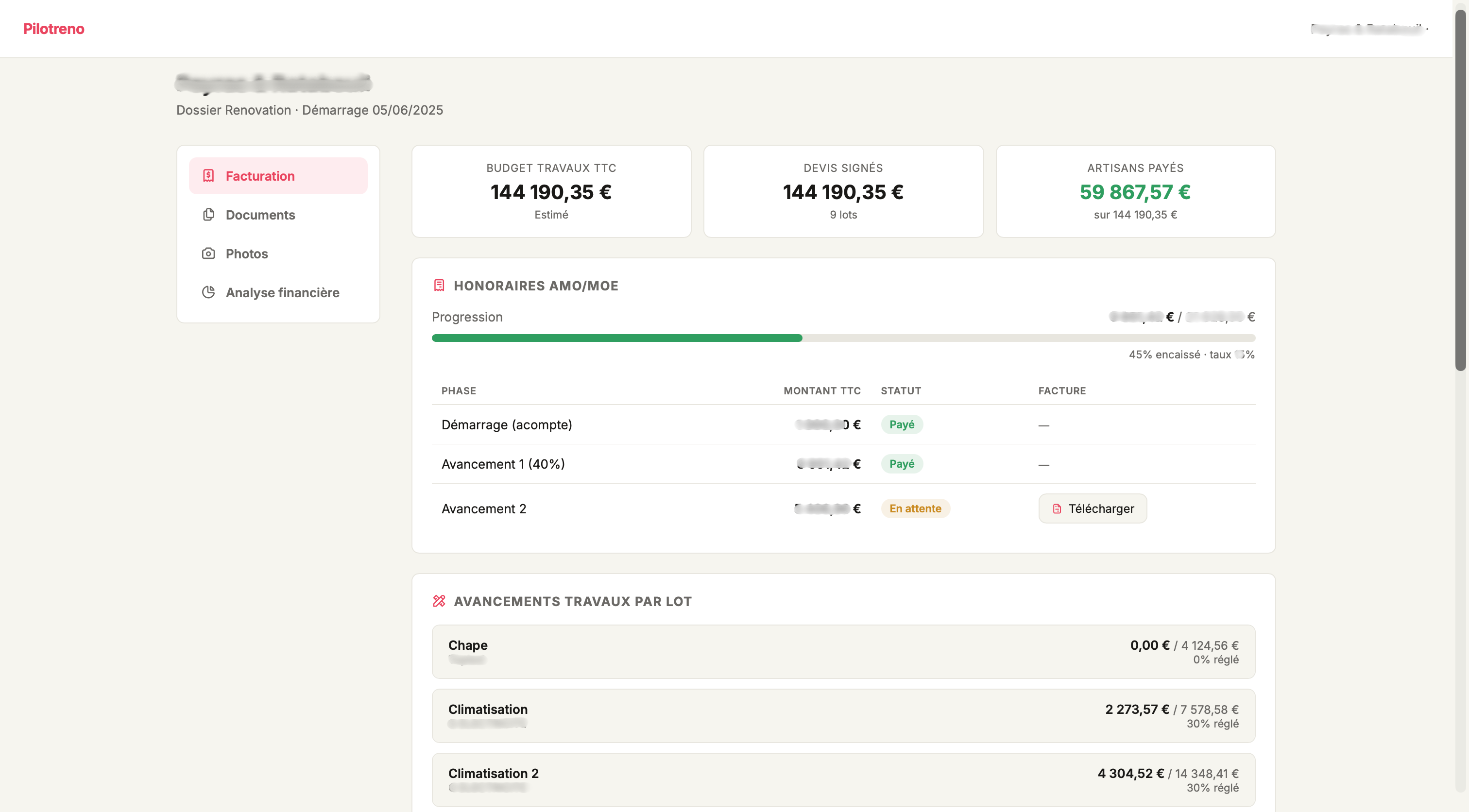The height and width of the screenshot is (812, 1469).
Task: Click the '45% encaissé' text
Action: [1164, 354]
